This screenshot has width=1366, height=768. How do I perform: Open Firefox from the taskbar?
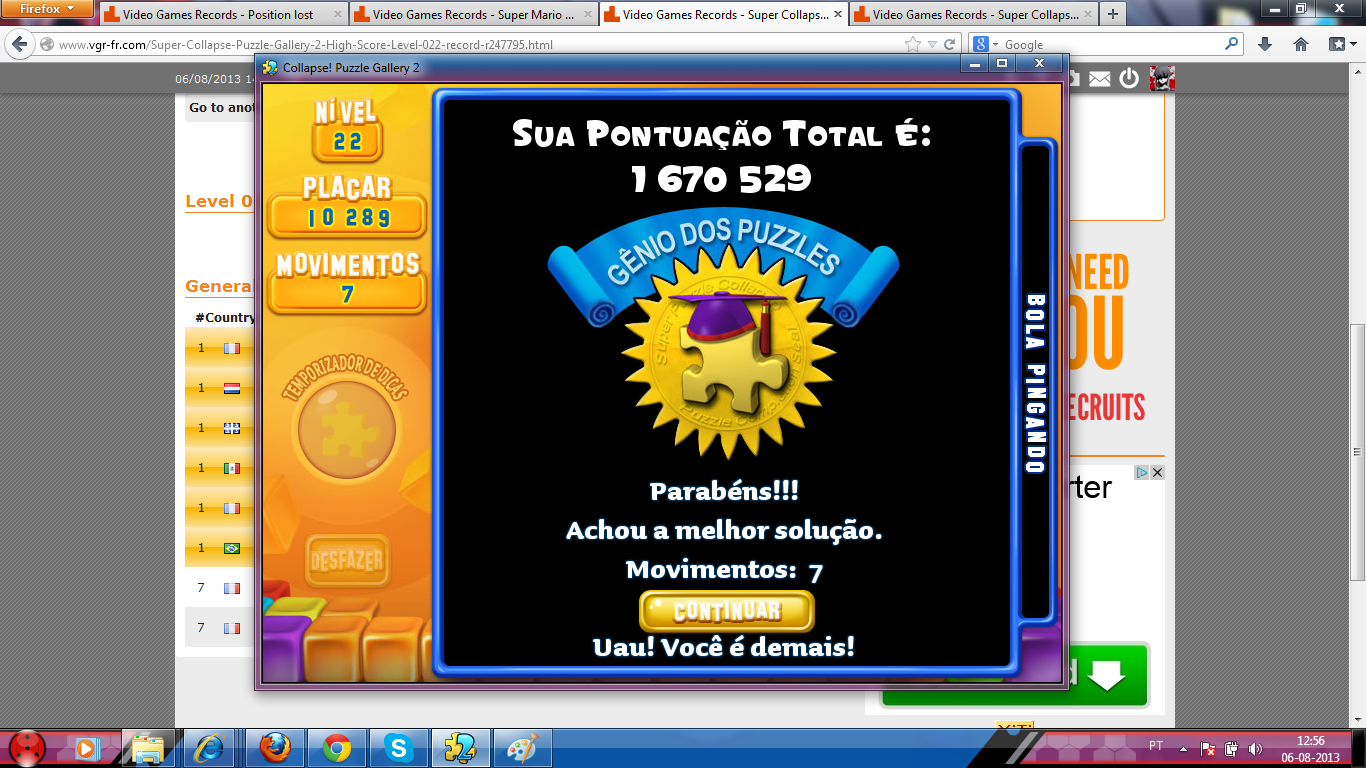coord(275,748)
